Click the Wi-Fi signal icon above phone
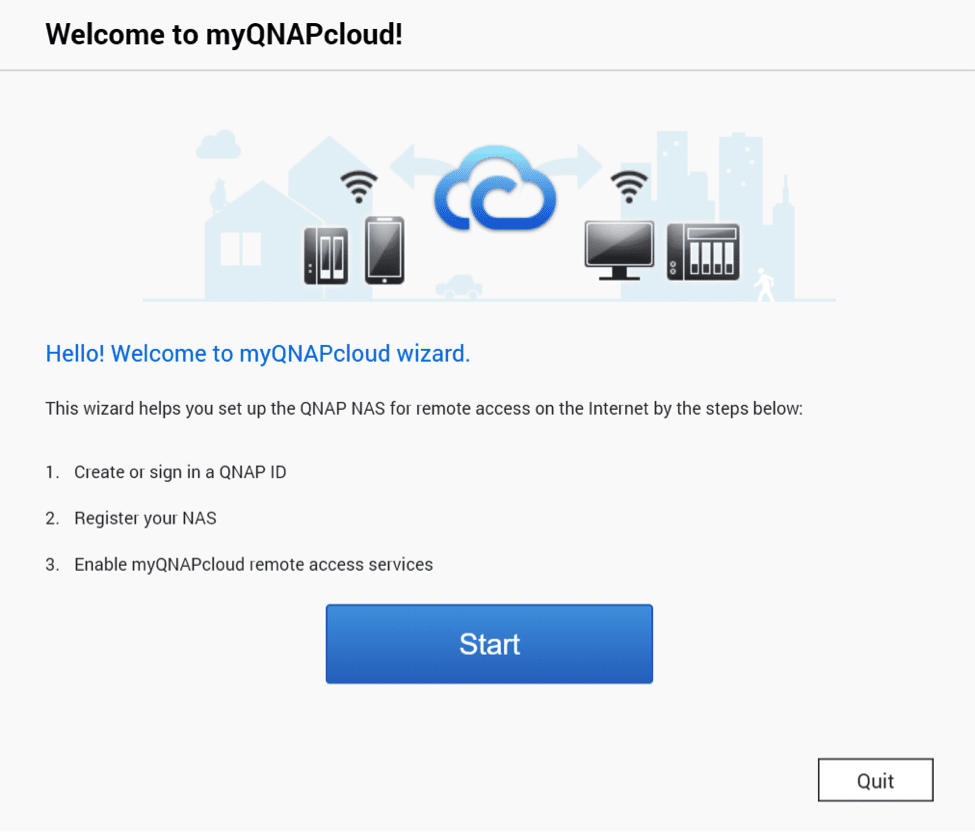975x832 pixels. [359, 187]
